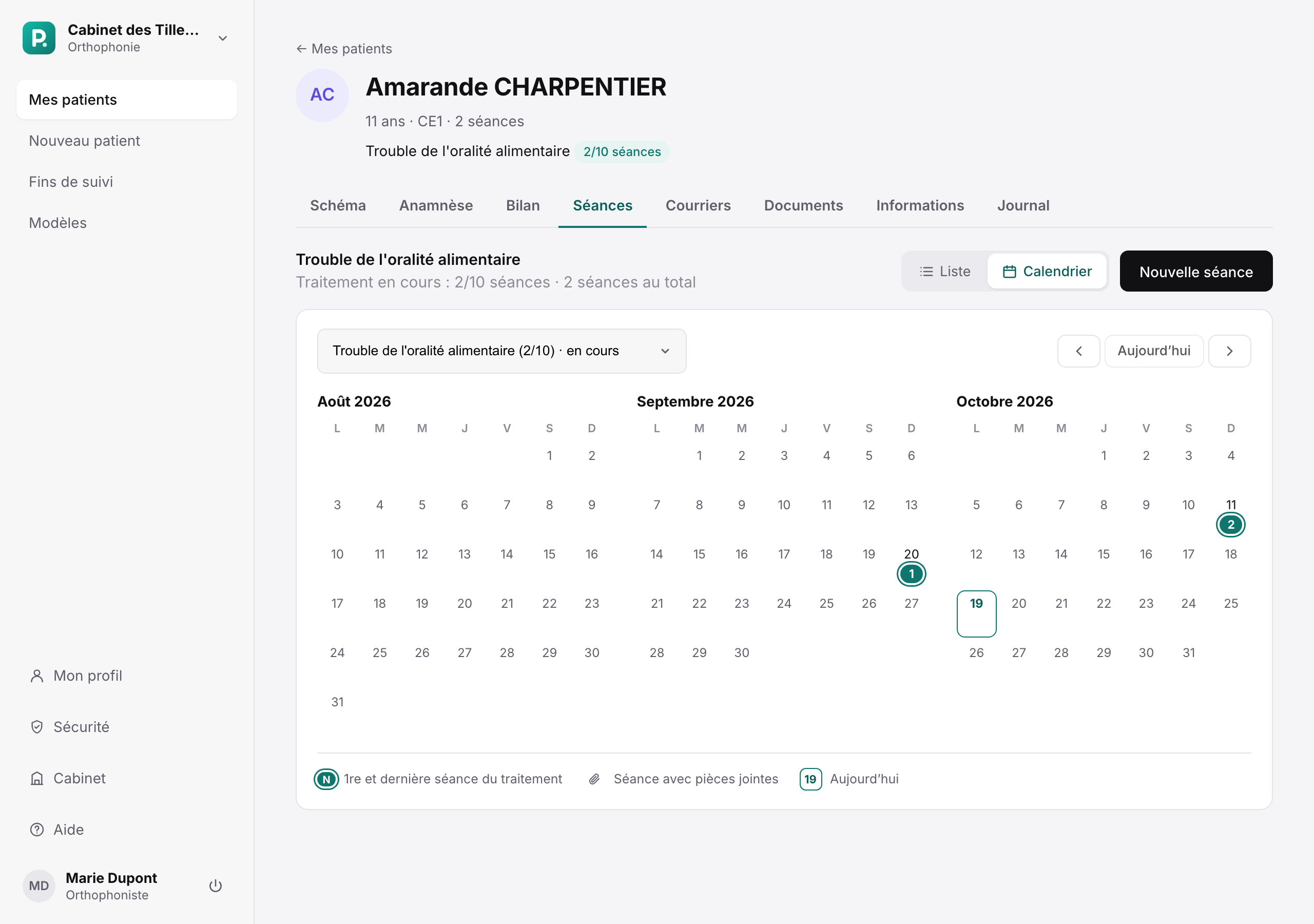Open session 1 marker on 20 September

[x=911, y=573]
